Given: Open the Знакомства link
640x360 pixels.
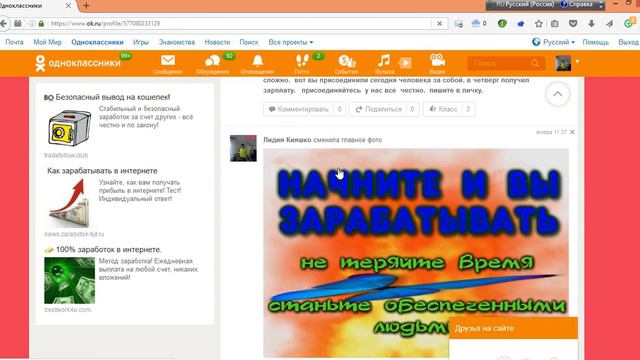Looking at the screenshot, I should pos(177,42).
